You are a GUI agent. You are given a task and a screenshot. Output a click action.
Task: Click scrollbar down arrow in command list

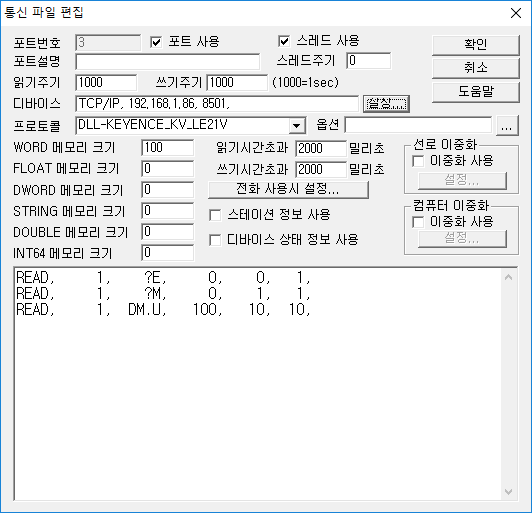(509, 492)
